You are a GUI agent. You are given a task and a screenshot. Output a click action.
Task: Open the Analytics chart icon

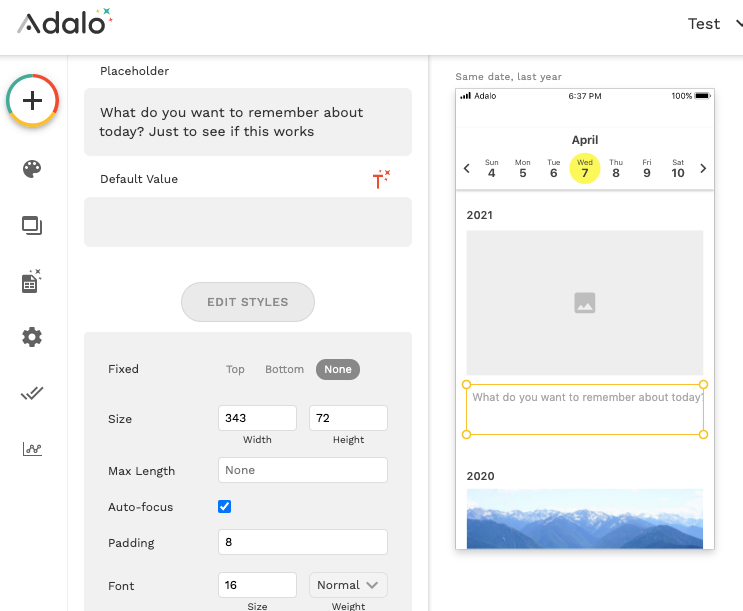32,449
